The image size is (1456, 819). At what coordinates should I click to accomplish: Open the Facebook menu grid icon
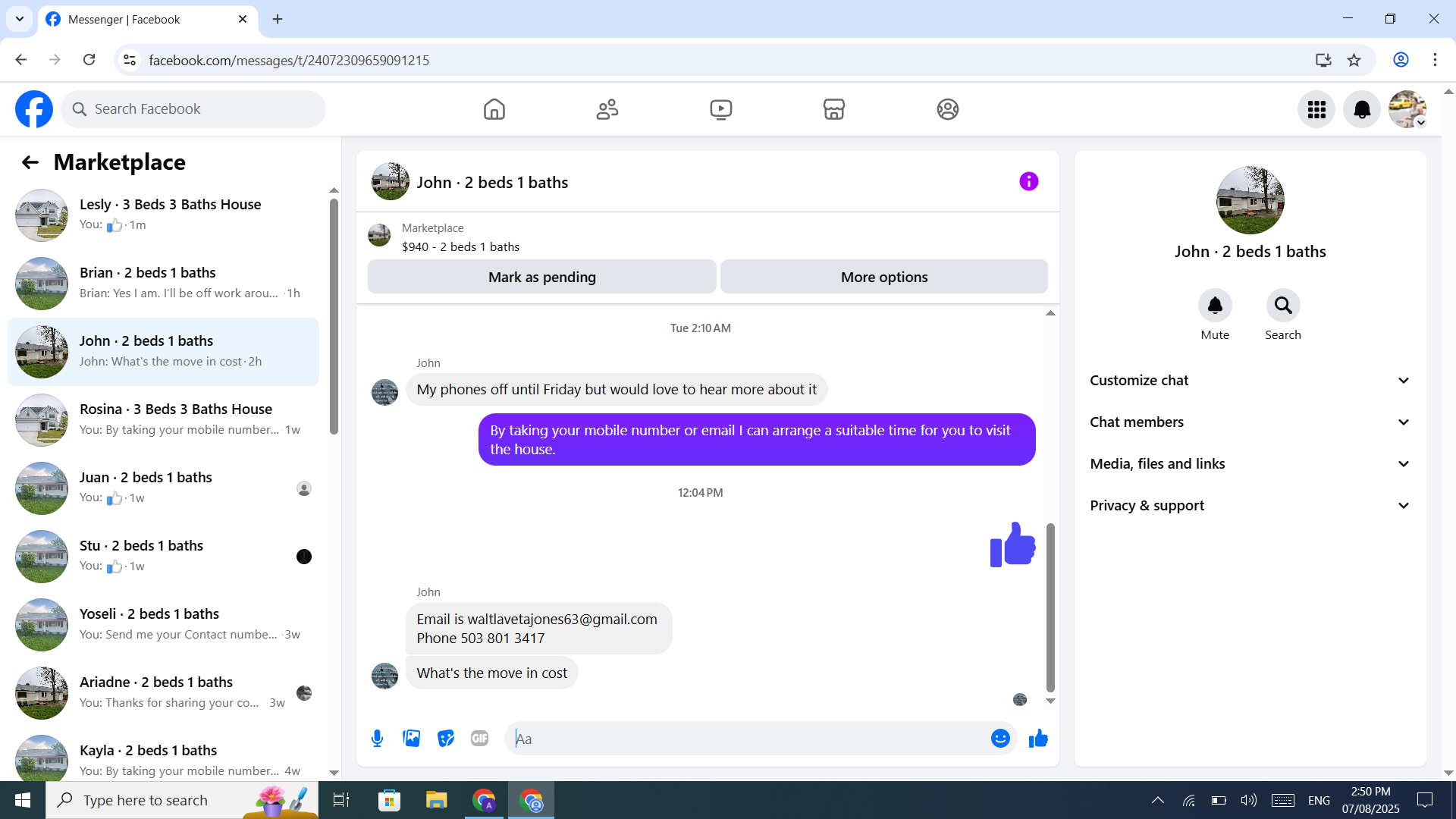(1316, 109)
